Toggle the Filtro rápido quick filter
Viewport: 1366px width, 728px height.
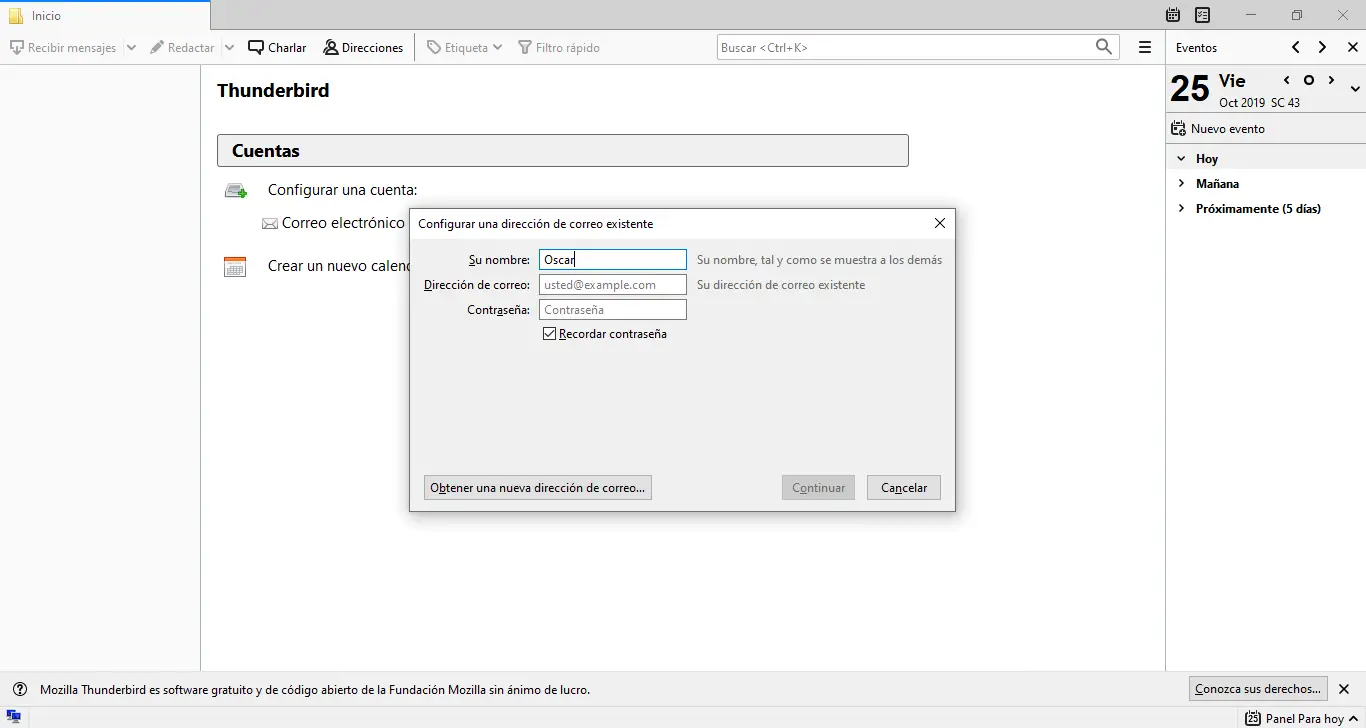559,48
